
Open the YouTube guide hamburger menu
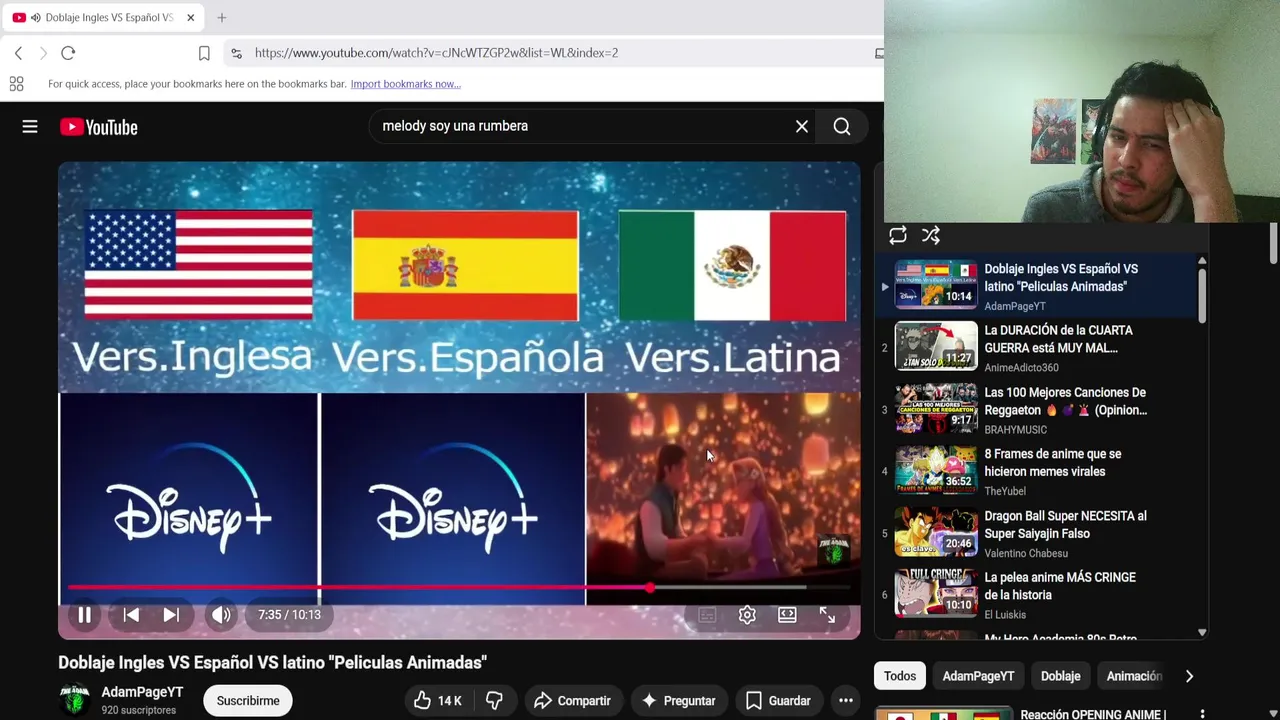coord(30,127)
